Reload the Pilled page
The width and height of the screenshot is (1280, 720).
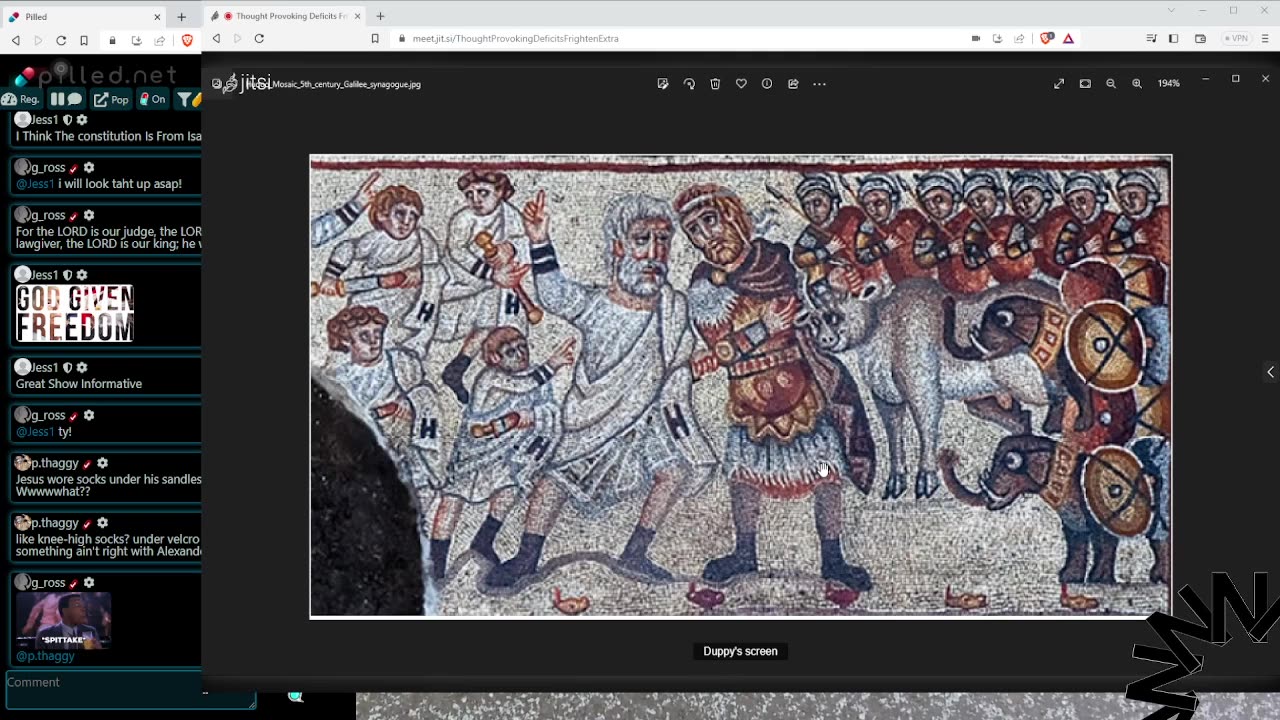(61, 41)
